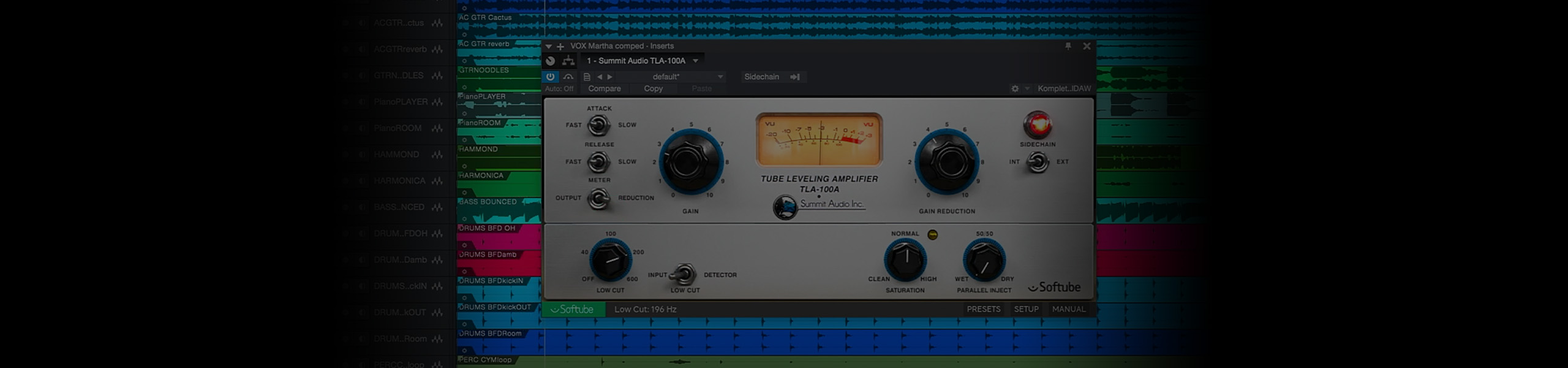
Task: Click the Compare button
Action: pyautogui.click(x=605, y=88)
